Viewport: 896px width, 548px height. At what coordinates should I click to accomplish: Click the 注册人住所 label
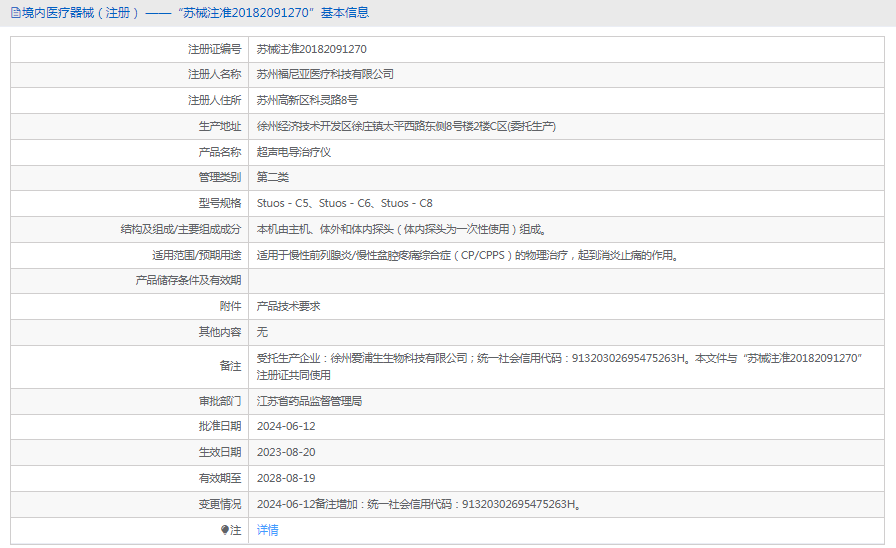pos(214,100)
